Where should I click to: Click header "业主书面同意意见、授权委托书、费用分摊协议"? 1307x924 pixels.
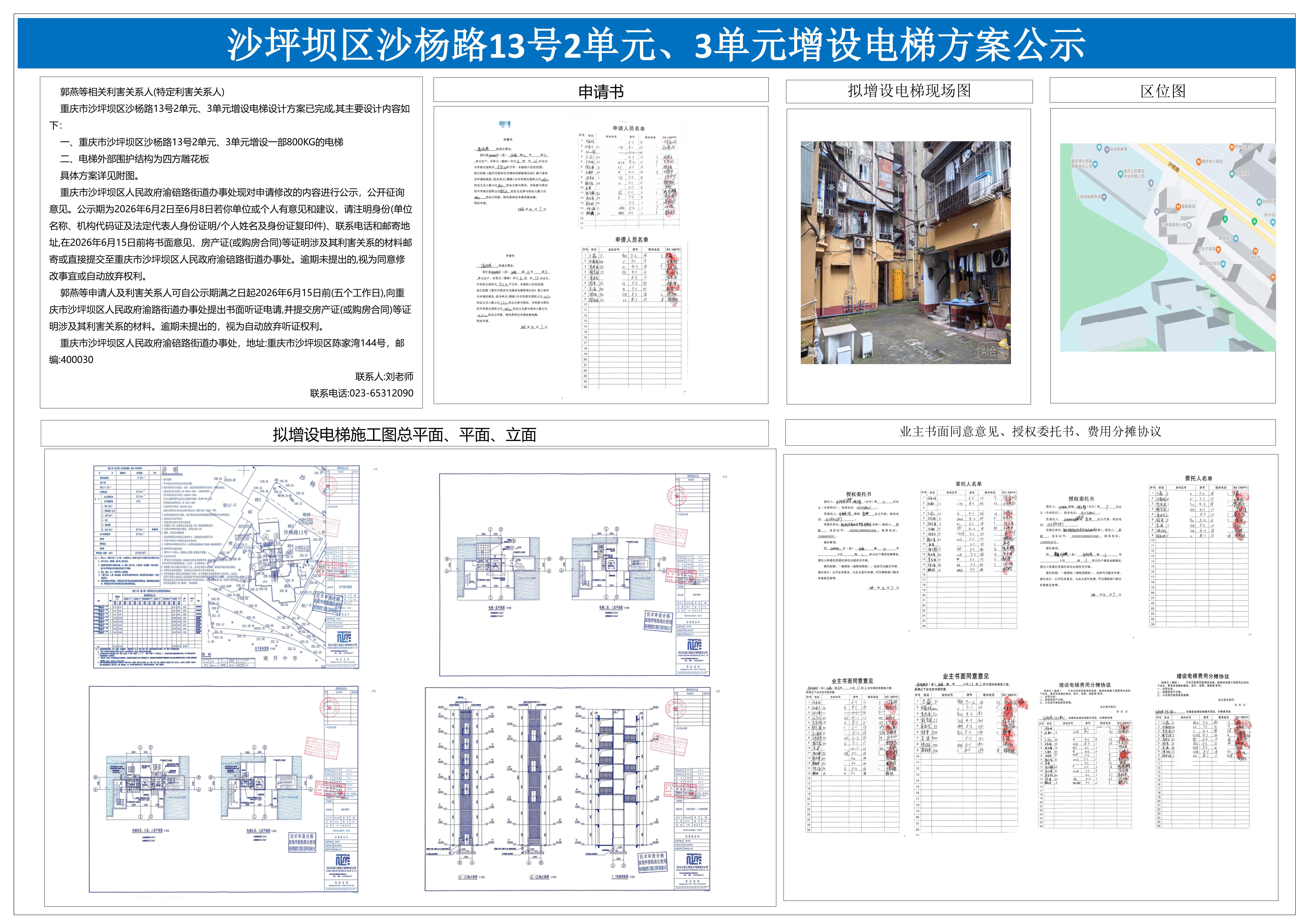click(x=1030, y=432)
